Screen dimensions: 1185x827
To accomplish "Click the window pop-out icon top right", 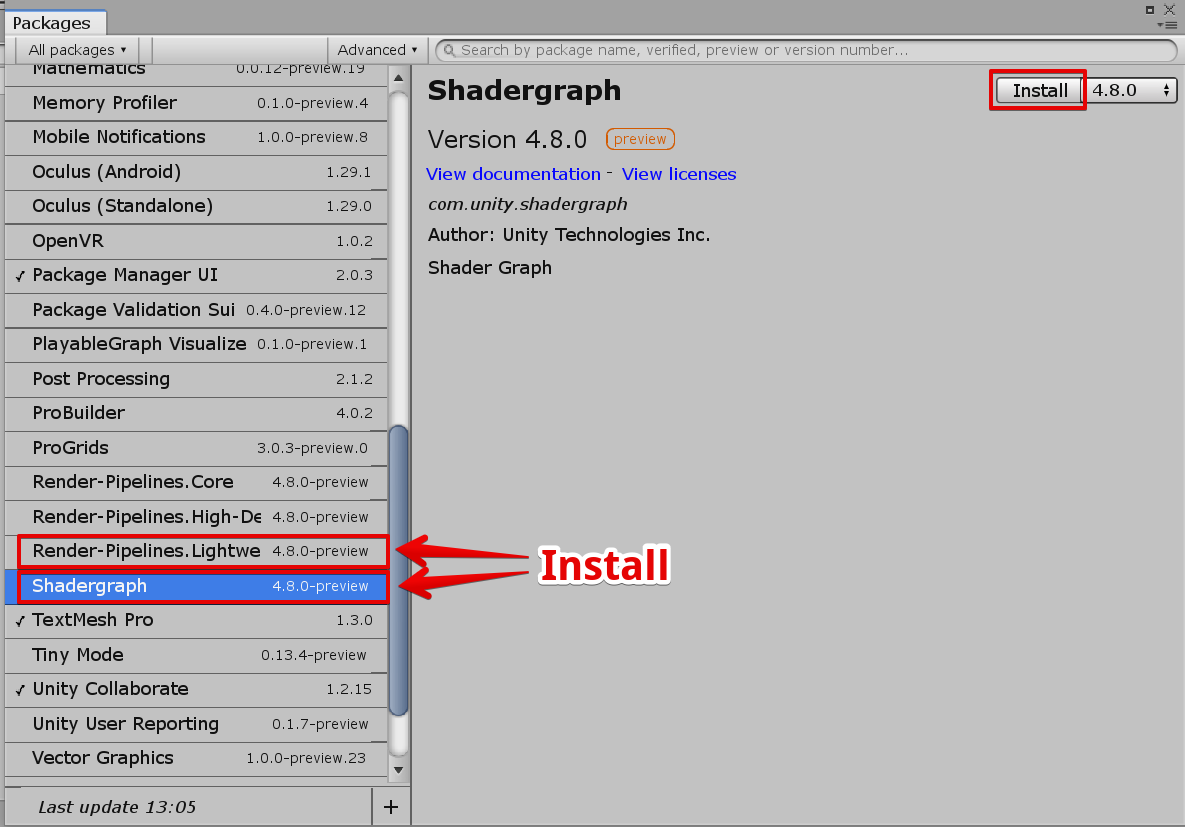I will click(1151, 10).
